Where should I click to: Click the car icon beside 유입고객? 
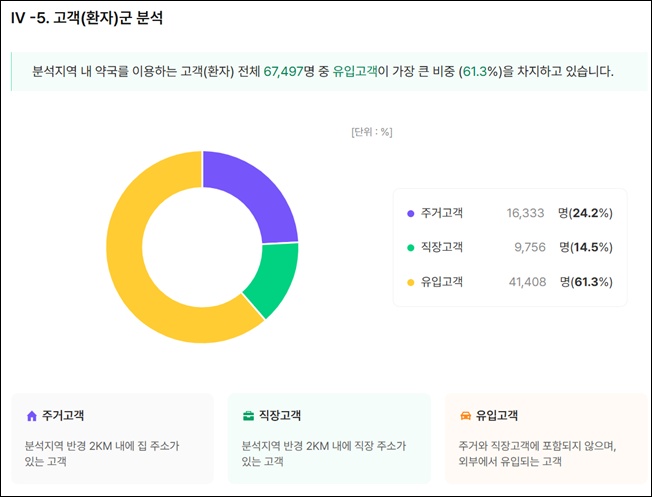[465, 415]
